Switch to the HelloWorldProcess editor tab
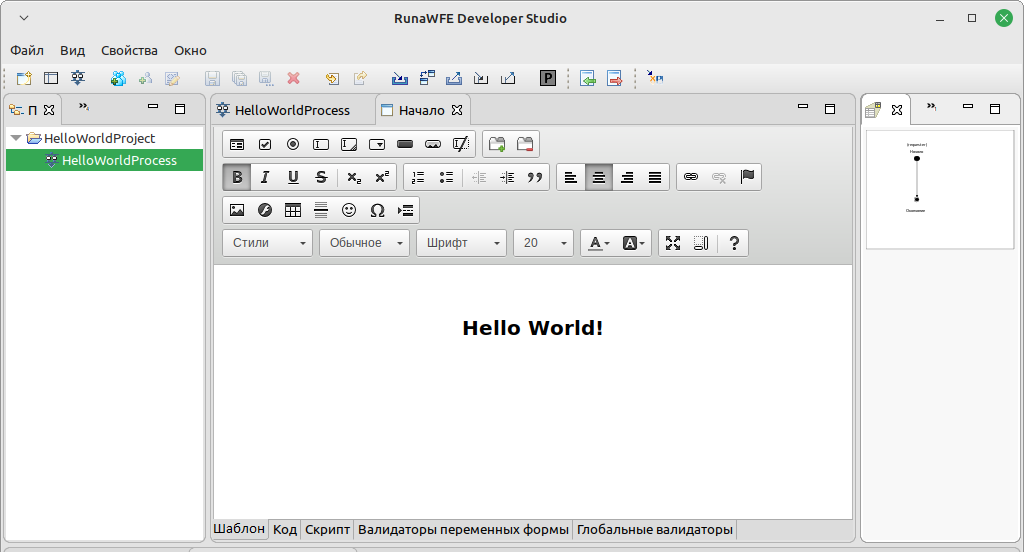Screen dimensions: 1024x552 point(292,110)
